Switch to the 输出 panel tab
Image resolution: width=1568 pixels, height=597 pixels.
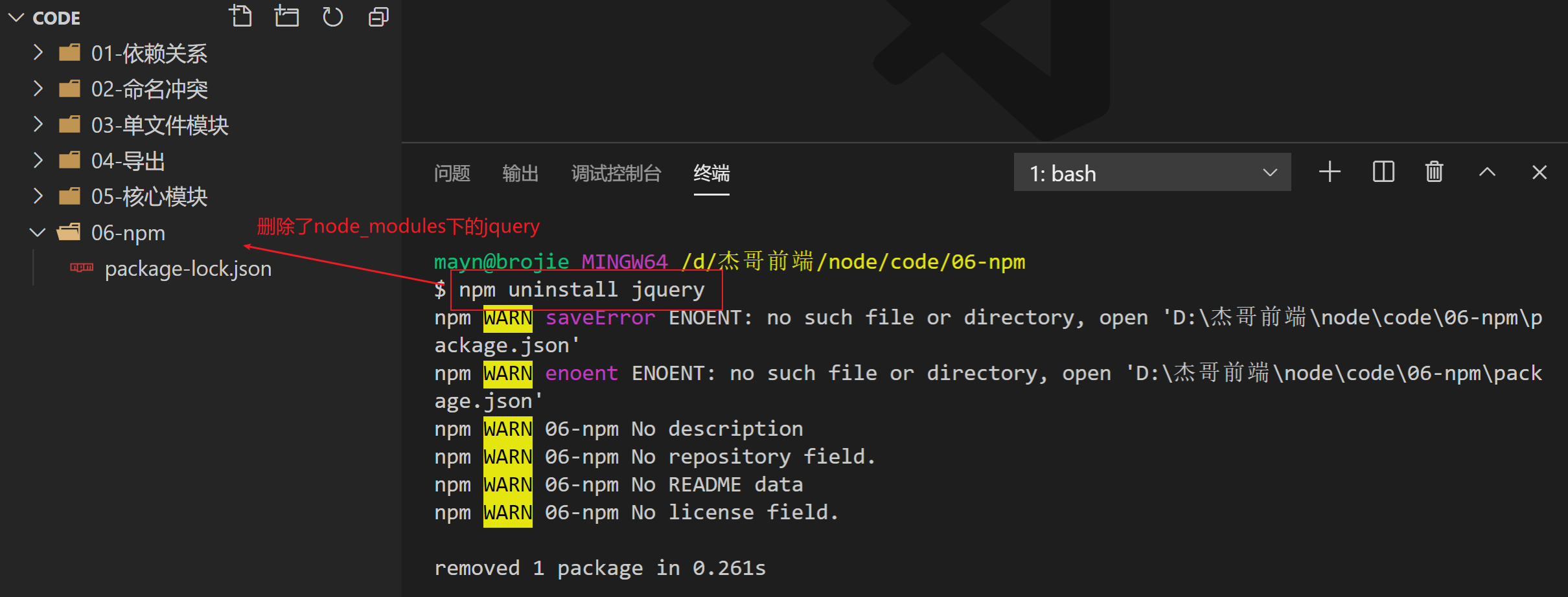point(520,173)
